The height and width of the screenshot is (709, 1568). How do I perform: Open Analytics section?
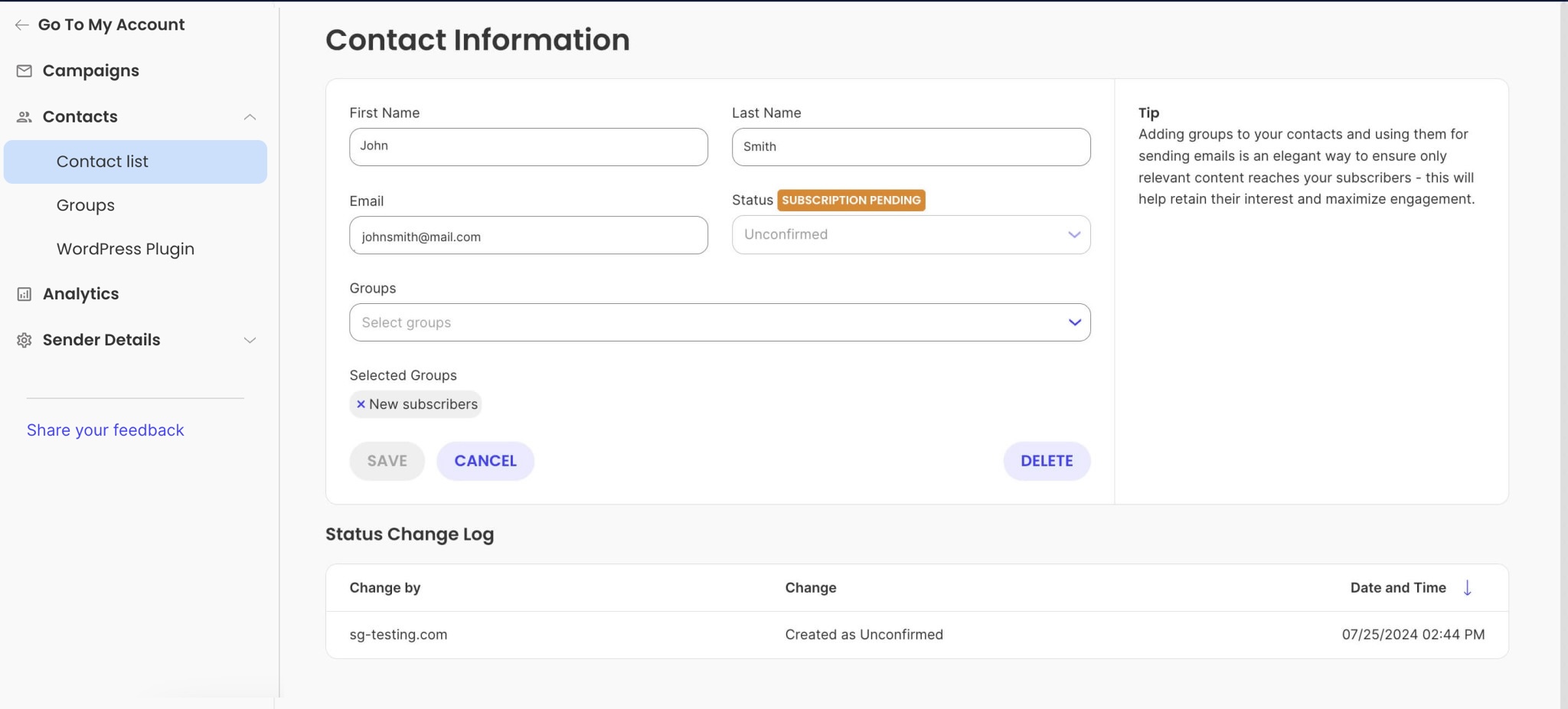[x=80, y=294]
